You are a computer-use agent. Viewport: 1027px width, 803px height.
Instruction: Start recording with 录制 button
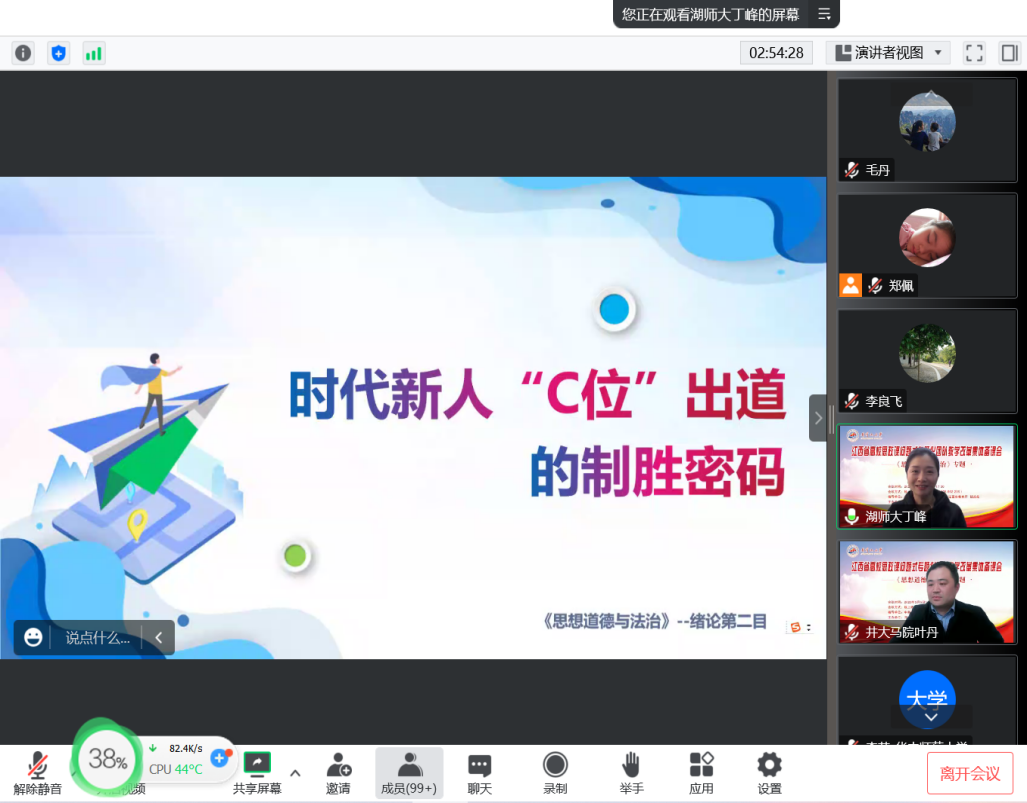point(555,772)
